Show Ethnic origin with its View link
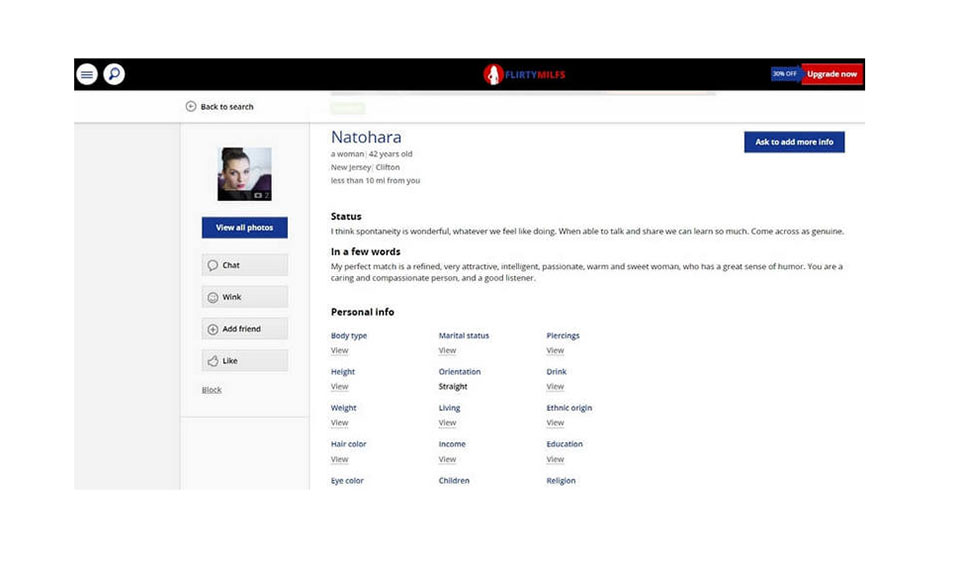 coord(555,423)
